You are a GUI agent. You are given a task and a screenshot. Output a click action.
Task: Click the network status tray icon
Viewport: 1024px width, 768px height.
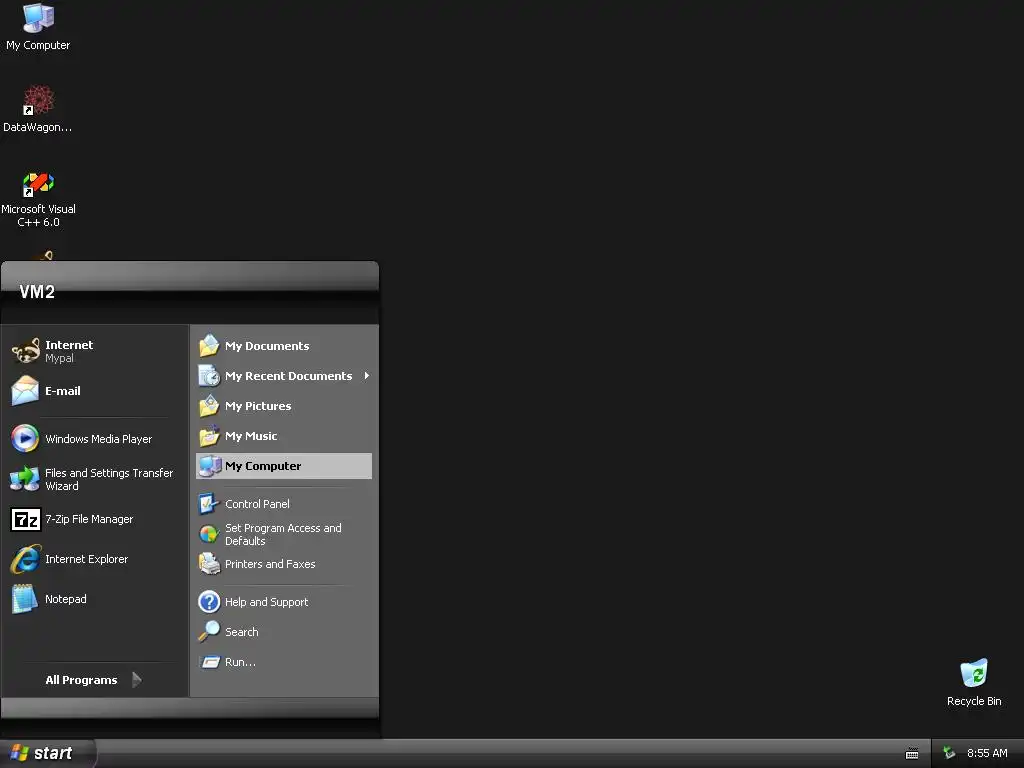point(949,753)
